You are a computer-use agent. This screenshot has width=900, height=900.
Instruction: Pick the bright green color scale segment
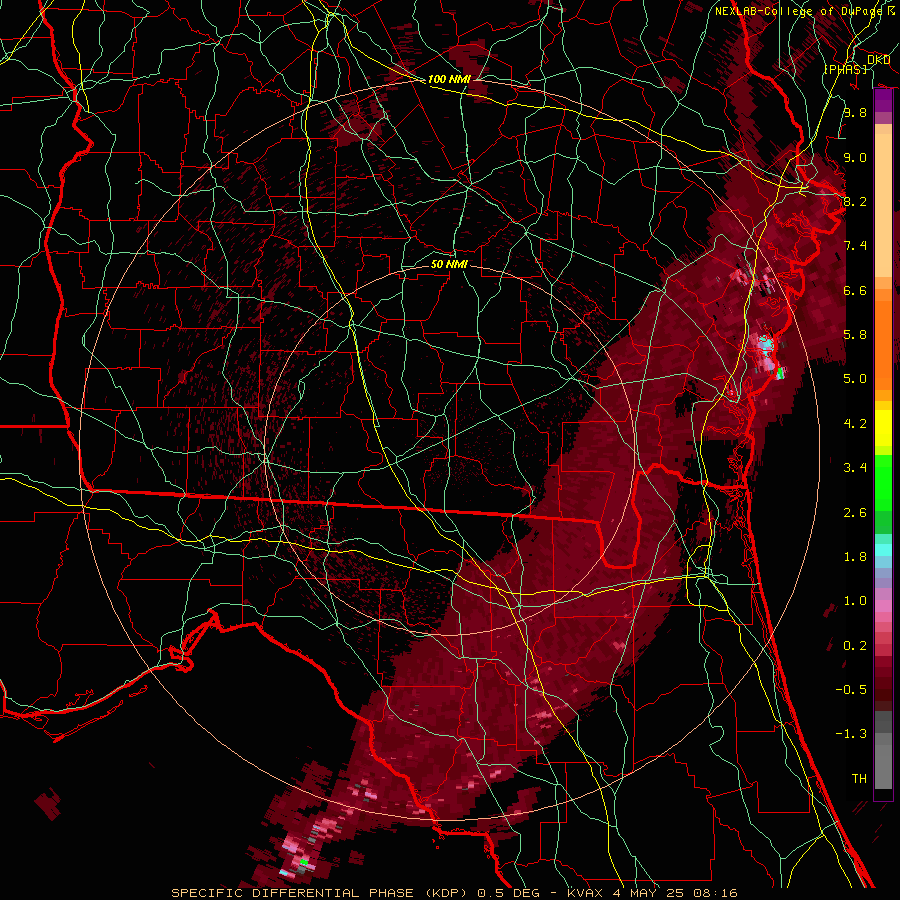pos(883,482)
